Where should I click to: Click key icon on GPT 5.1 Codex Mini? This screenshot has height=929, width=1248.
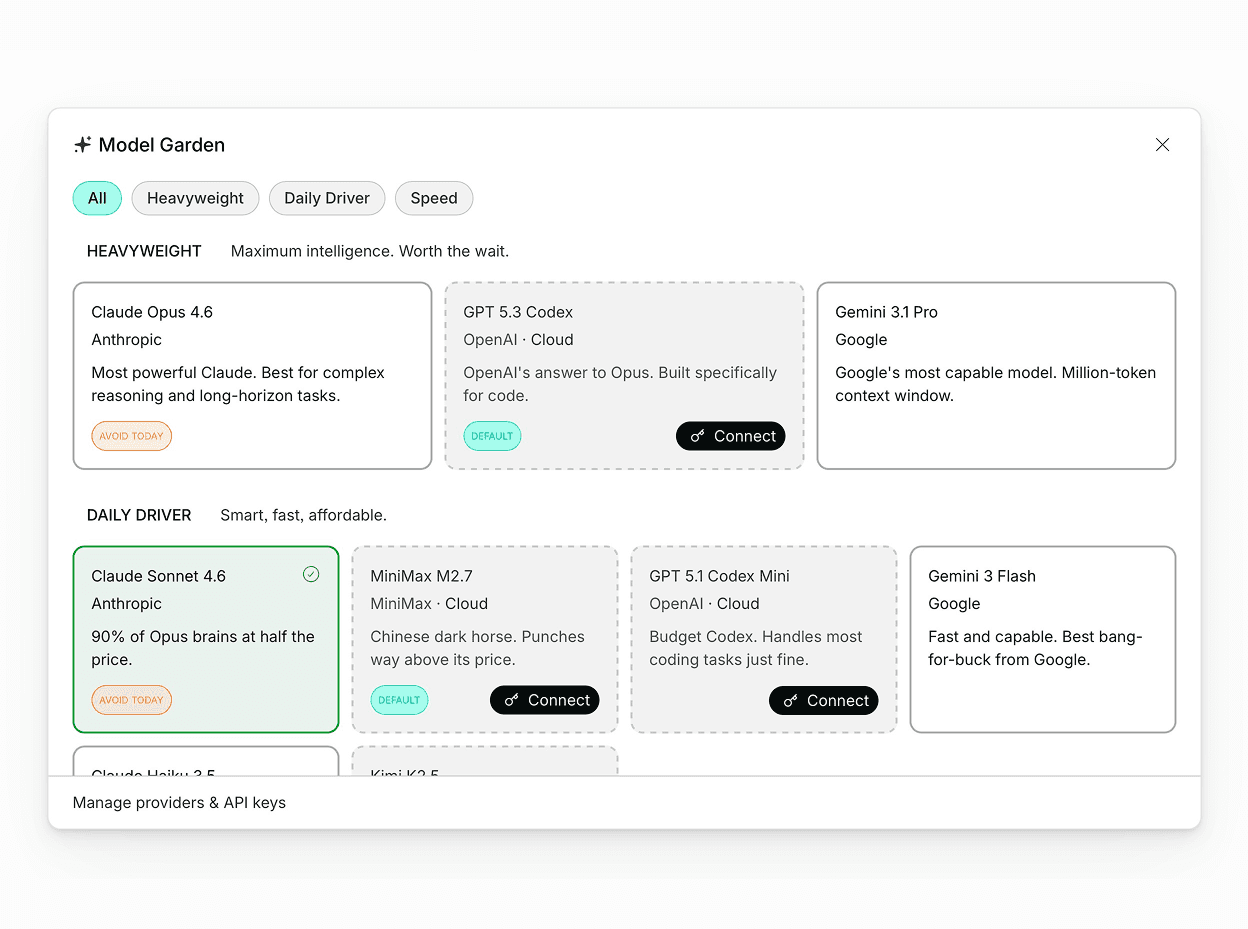[791, 700]
